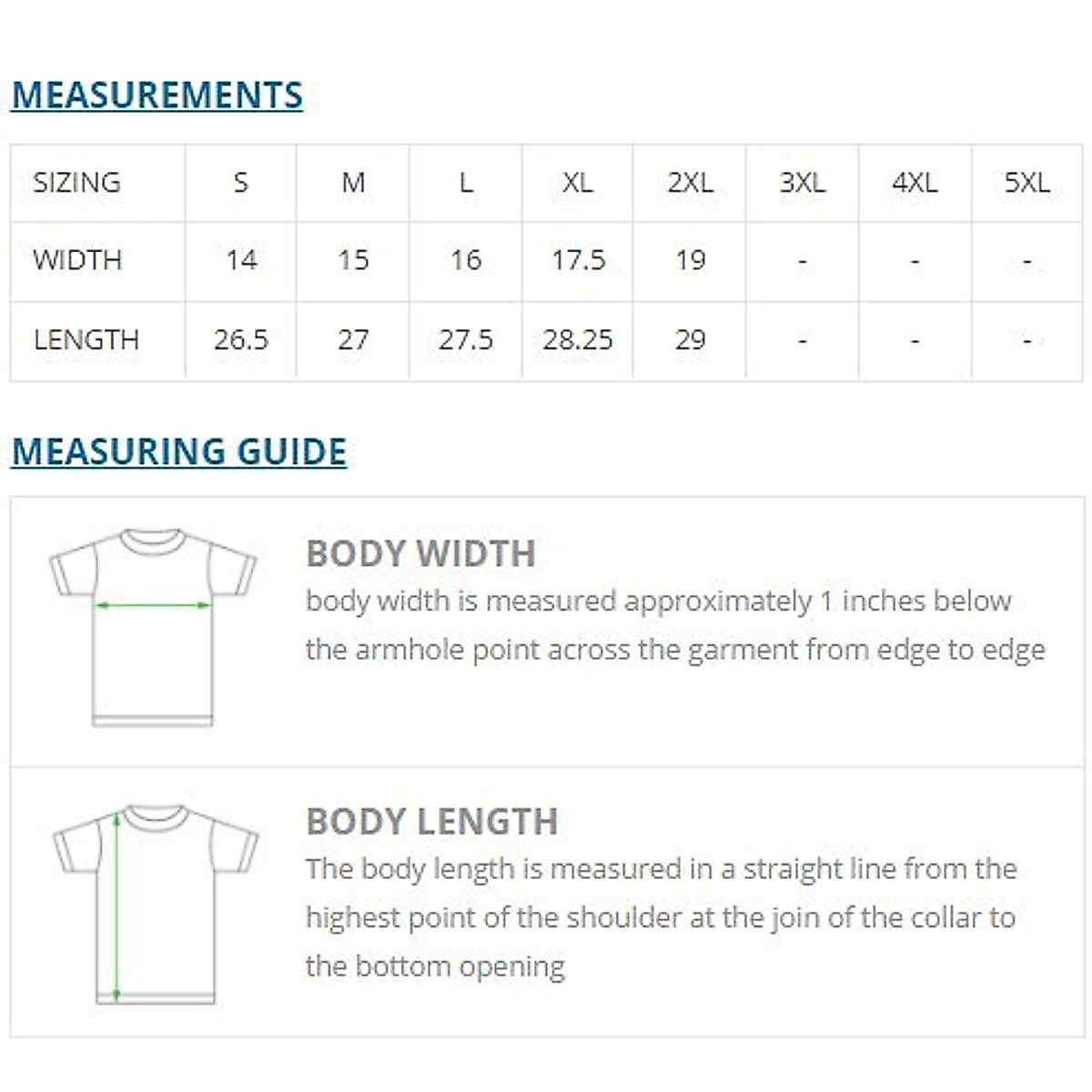Click the 28.25 length value for XL
1092x1092 pixels.
578,340
